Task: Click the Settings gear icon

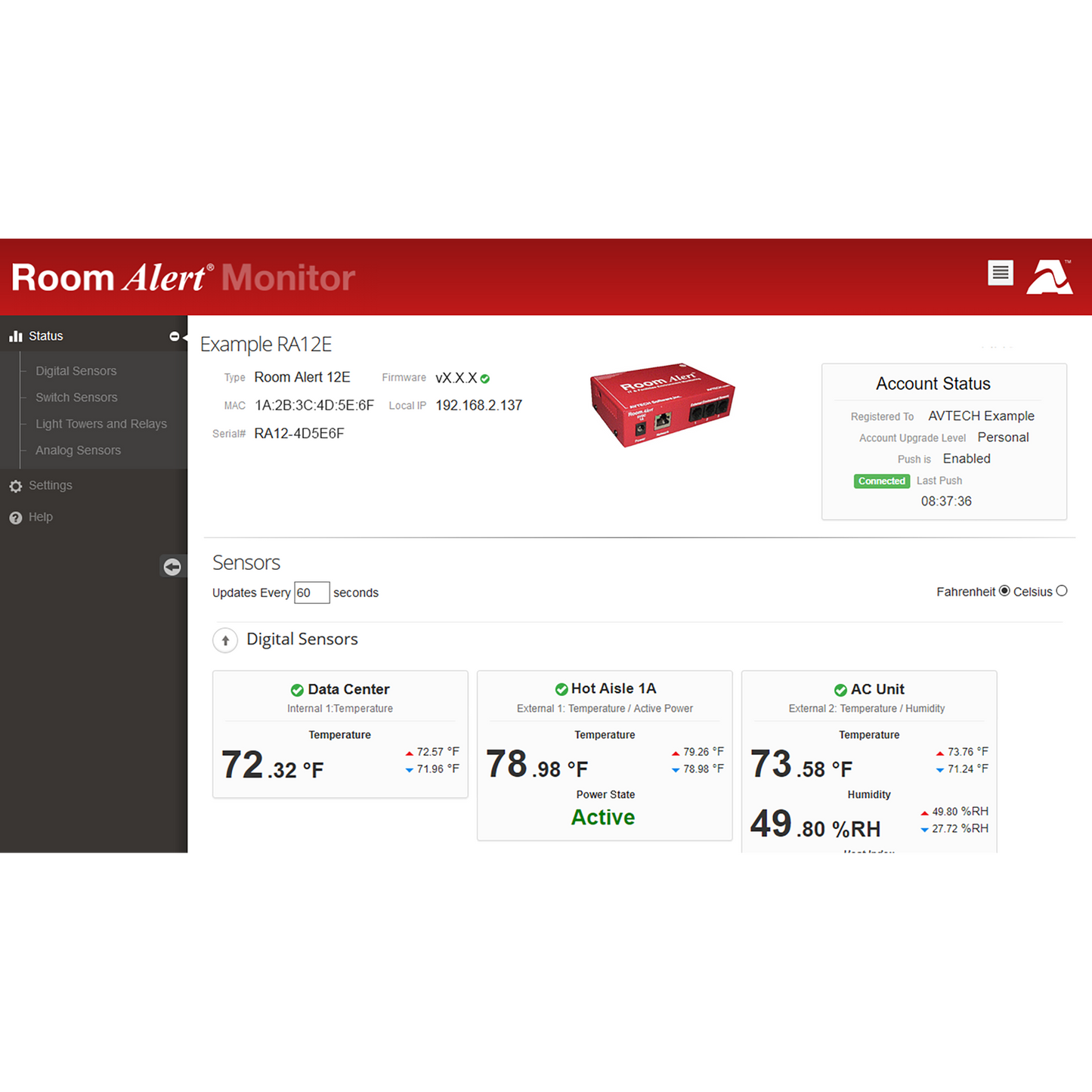Action: click(15, 486)
